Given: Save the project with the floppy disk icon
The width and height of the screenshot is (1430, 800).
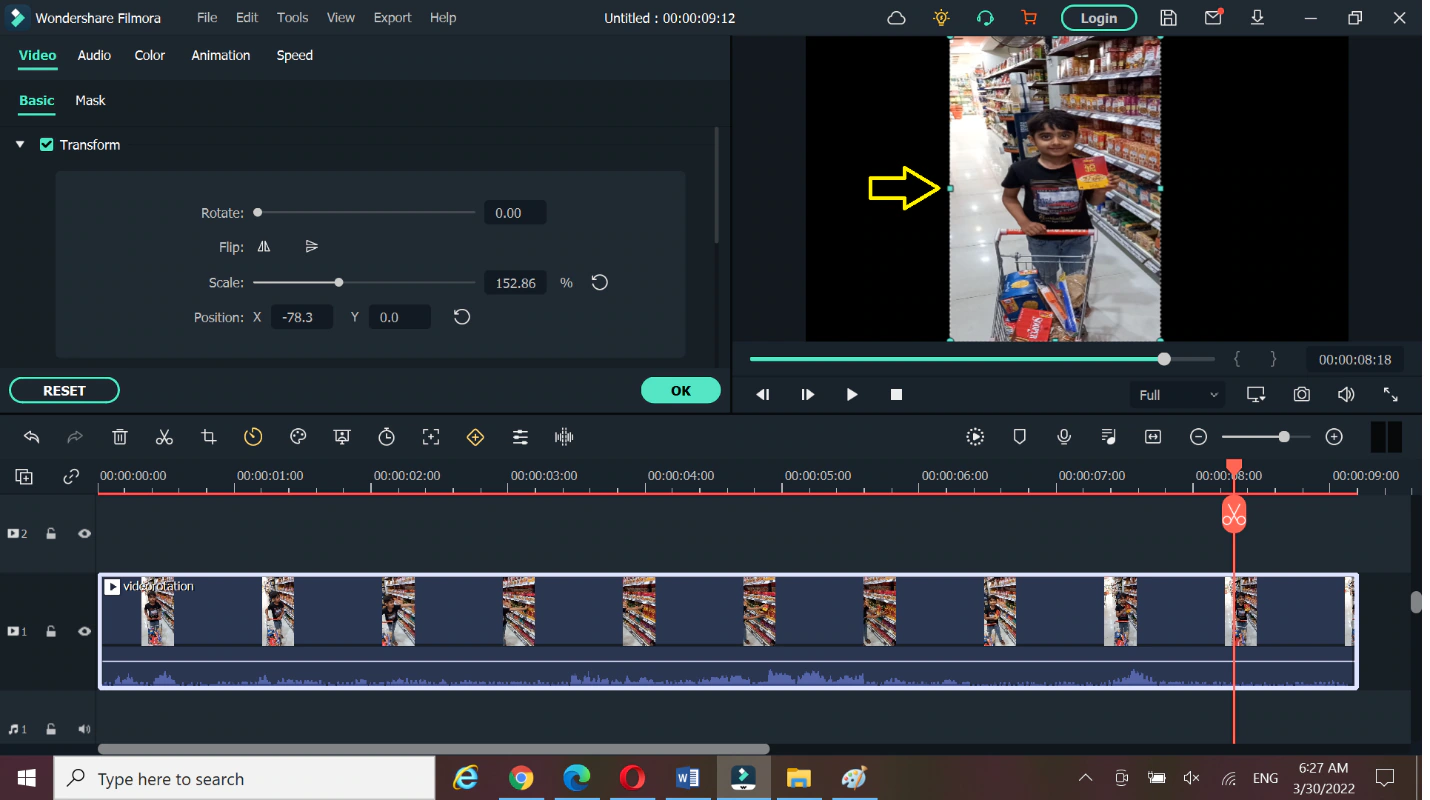Looking at the screenshot, I should tap(1168, 18).
